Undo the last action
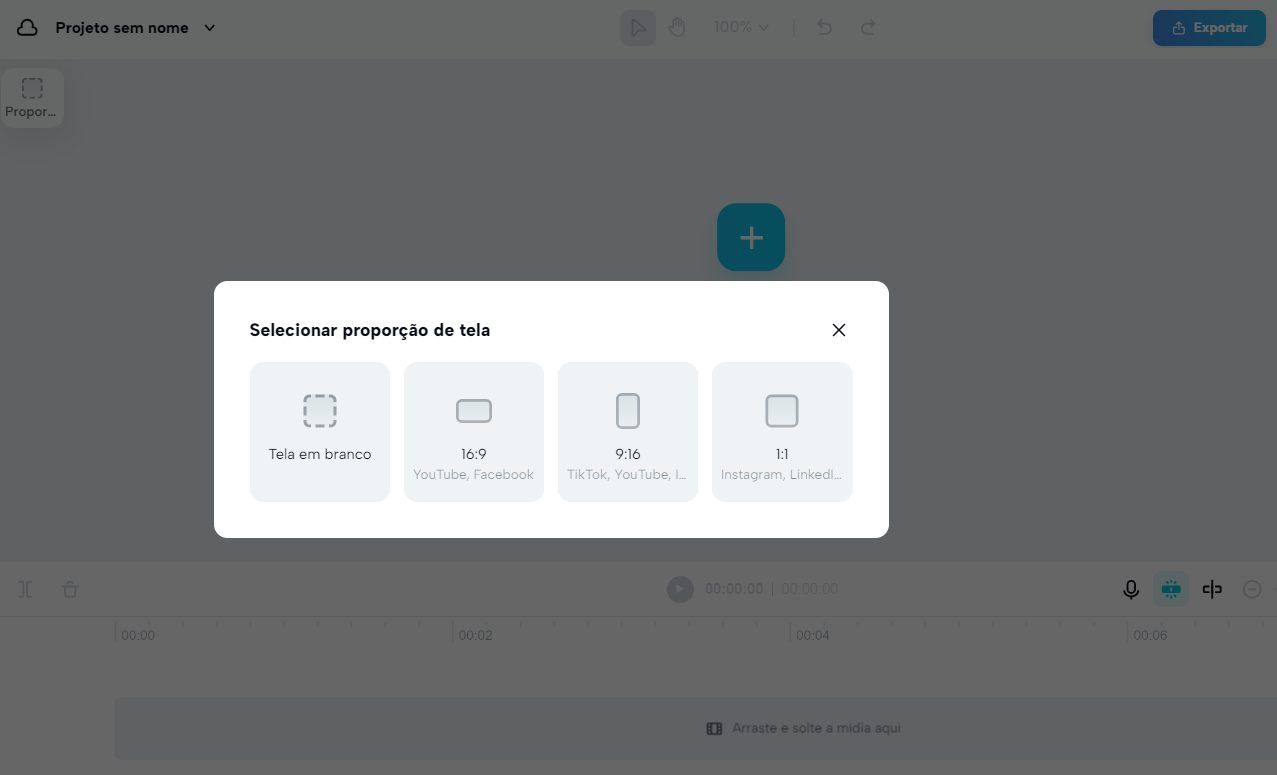Image resolution: width=1277 pixels, height=775 pixels. 824,27
